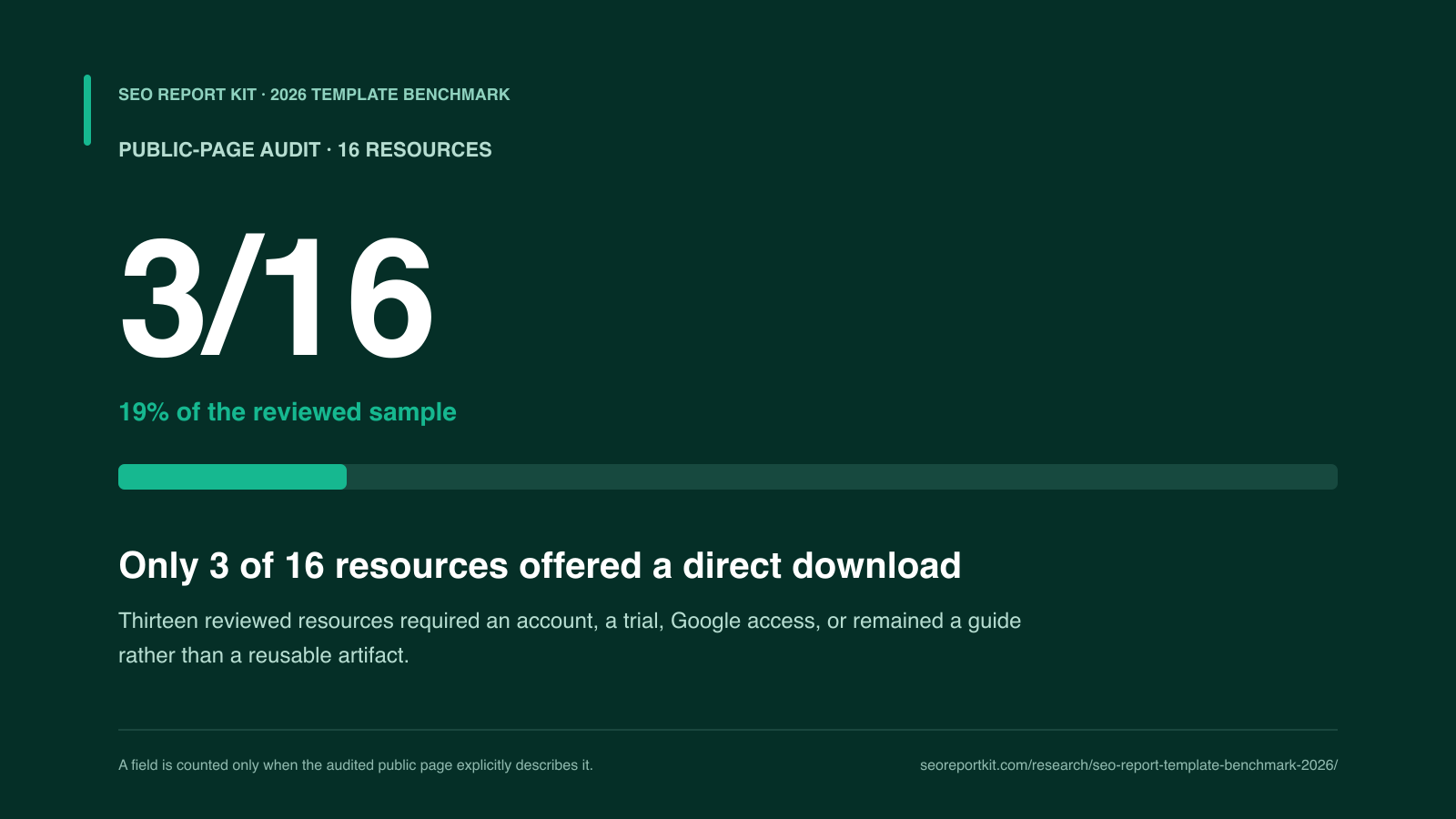The image size is (1456, 819).
Task: Click the footnote 'A field is counted only when...'
Action: click(x=356, y=765)
